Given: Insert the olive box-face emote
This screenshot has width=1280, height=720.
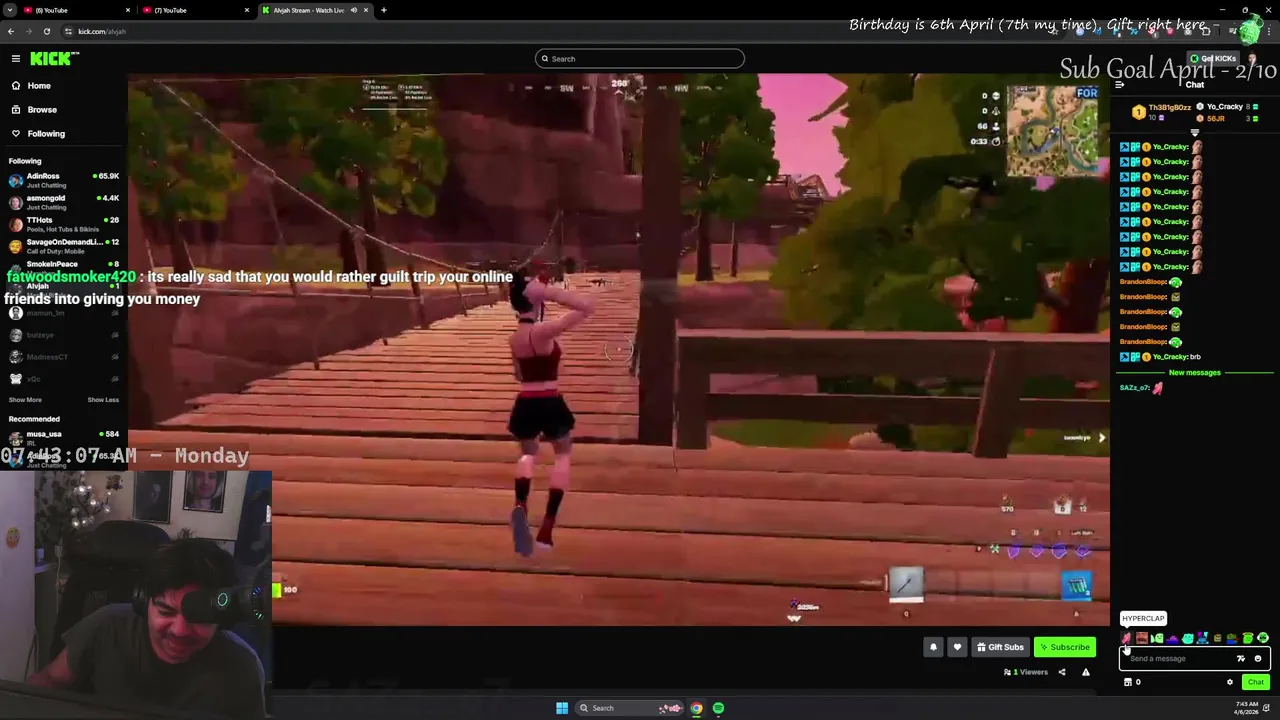Looking at the screenshot, I should [1217, 638].
